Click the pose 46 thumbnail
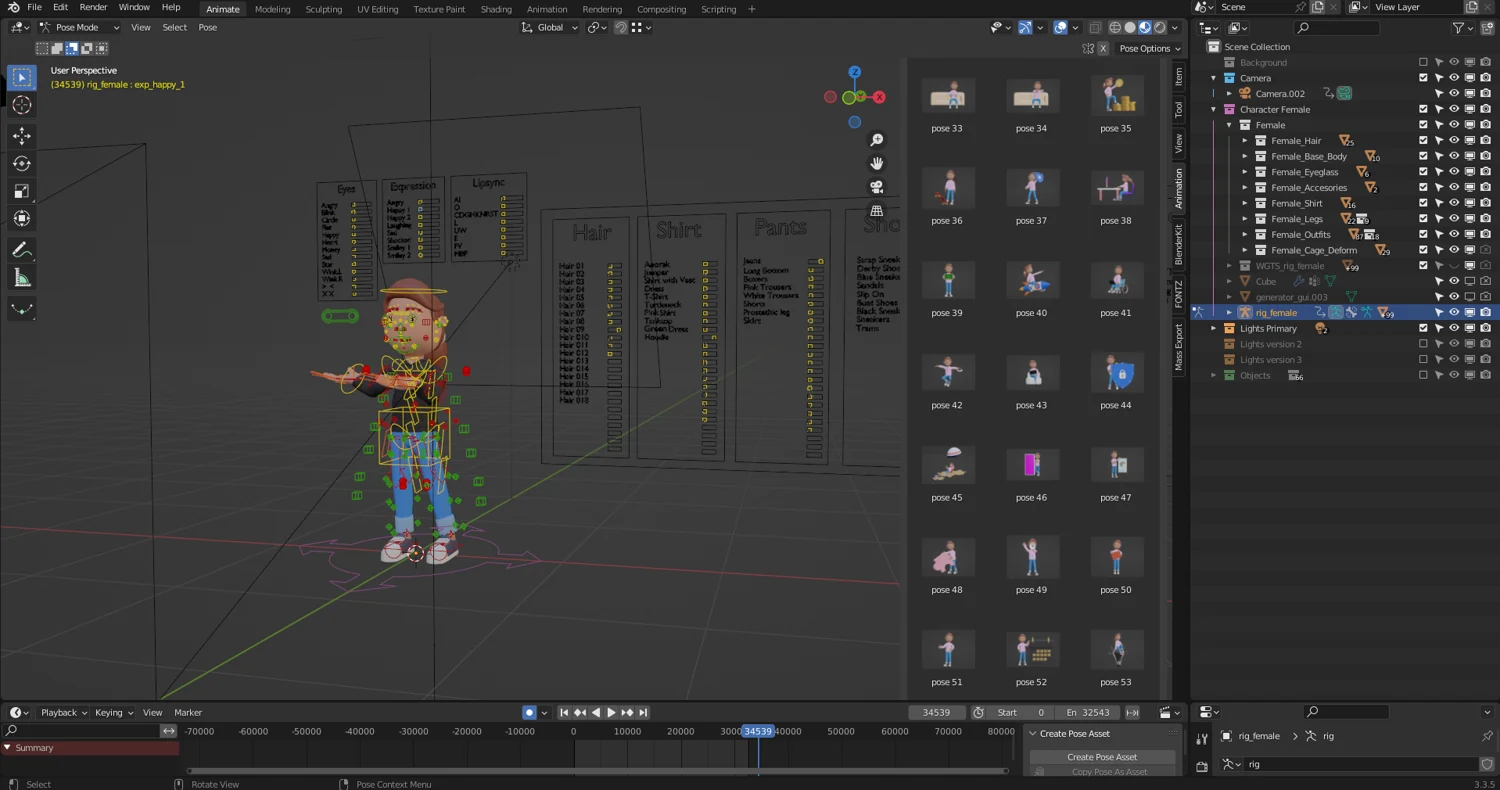1500x790 pixels. point(1031,465)
